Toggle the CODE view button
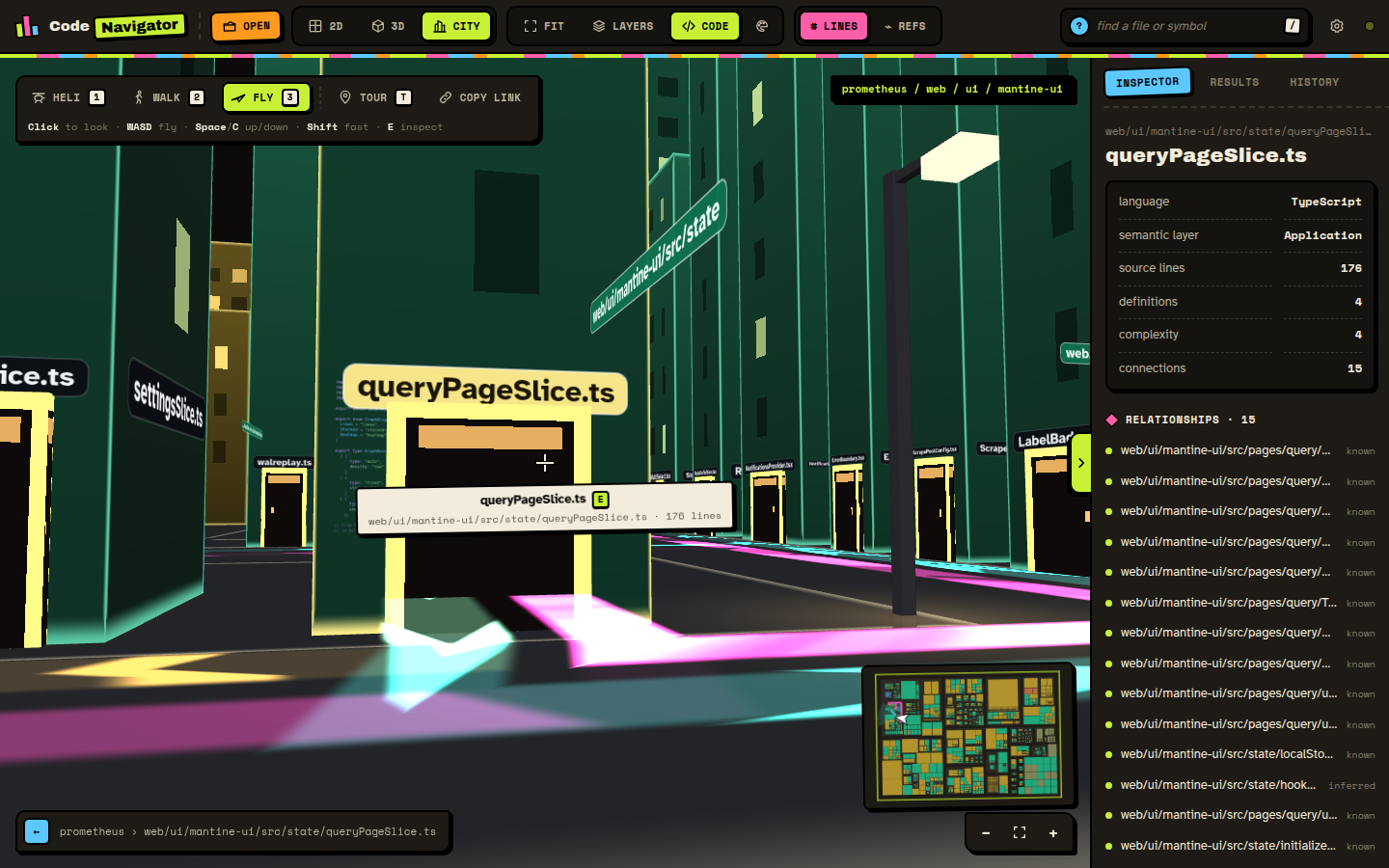 point(705,26)
